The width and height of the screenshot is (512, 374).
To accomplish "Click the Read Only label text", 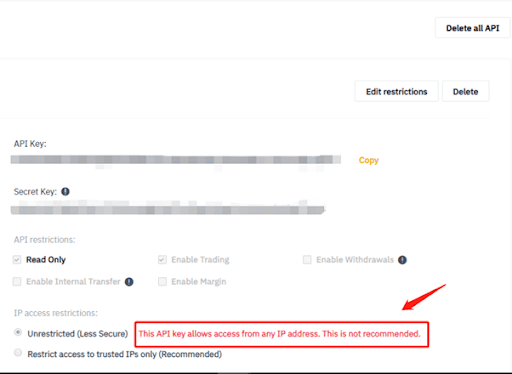I will 46,260.
